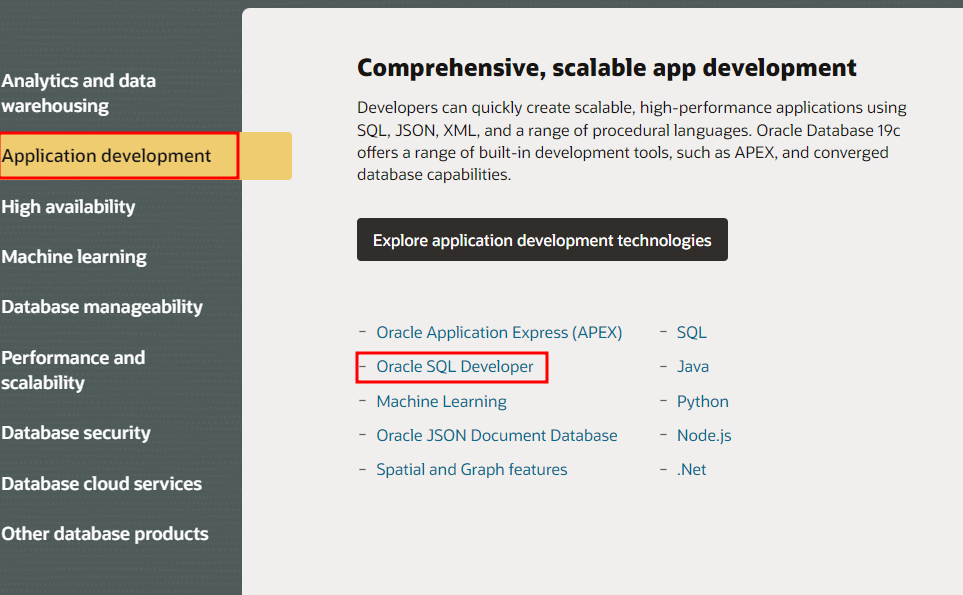Image resolution: width=963 pixels, height=595 pixels.
Task: Open the .Net link
Action: tap(692, 470)
